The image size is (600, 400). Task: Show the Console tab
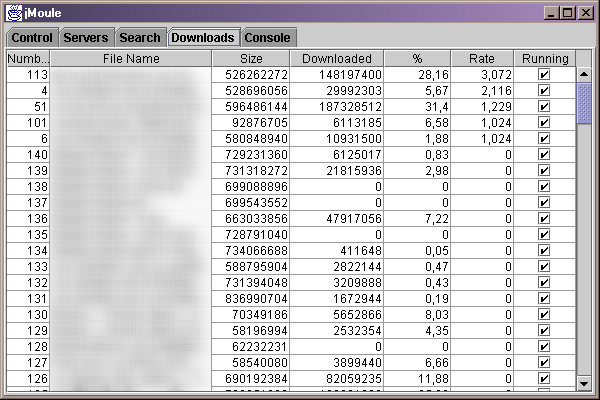click(x=268, y=38)
